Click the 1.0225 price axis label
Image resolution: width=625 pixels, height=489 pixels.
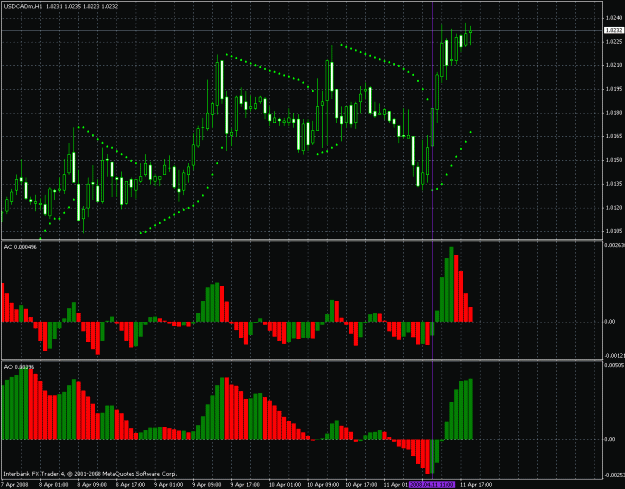(614, 41)
